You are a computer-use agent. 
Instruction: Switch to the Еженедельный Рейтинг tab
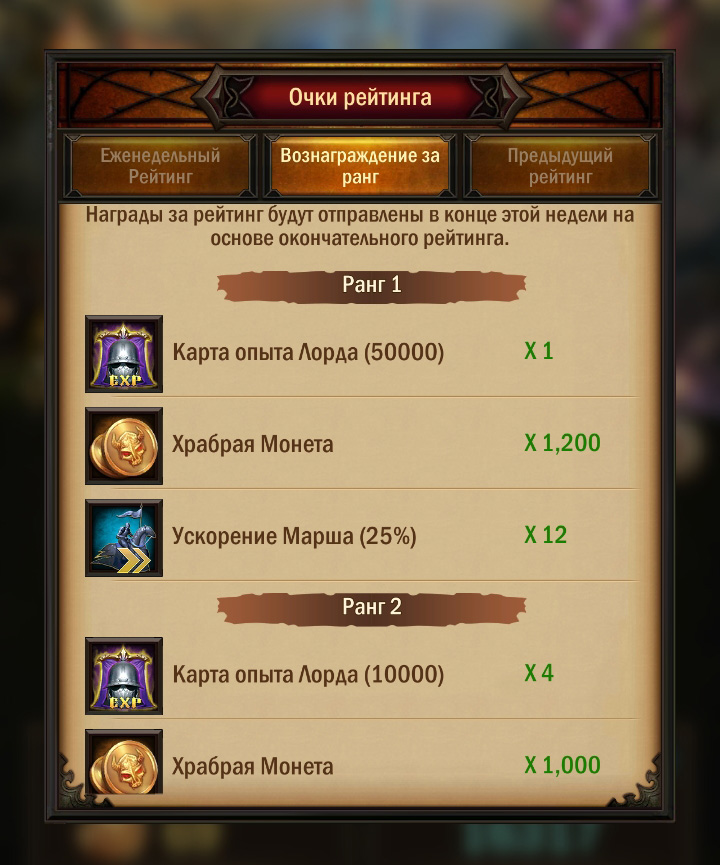point(160,166)
